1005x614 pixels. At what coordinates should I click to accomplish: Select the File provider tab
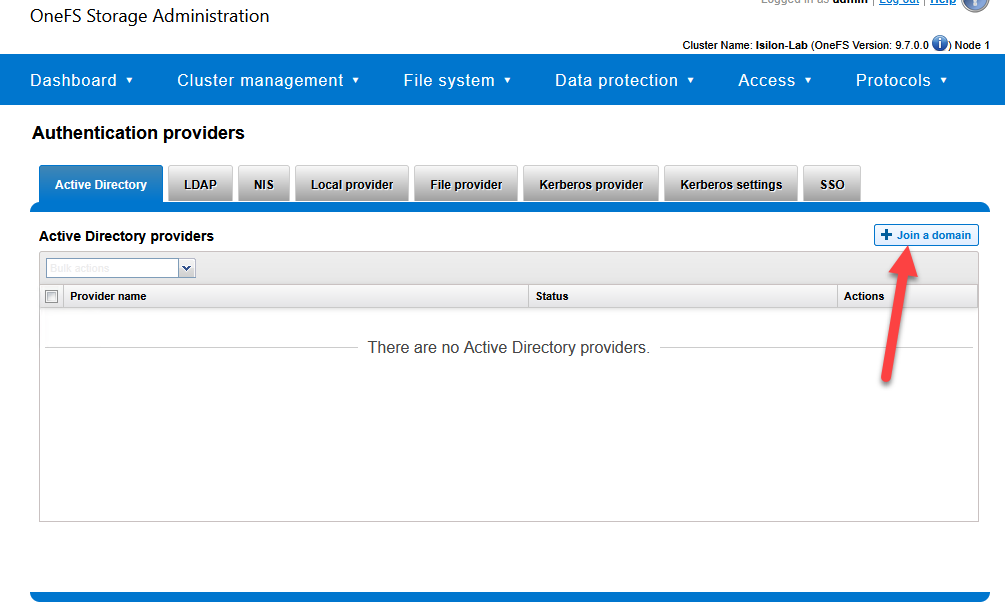[466, 184]
